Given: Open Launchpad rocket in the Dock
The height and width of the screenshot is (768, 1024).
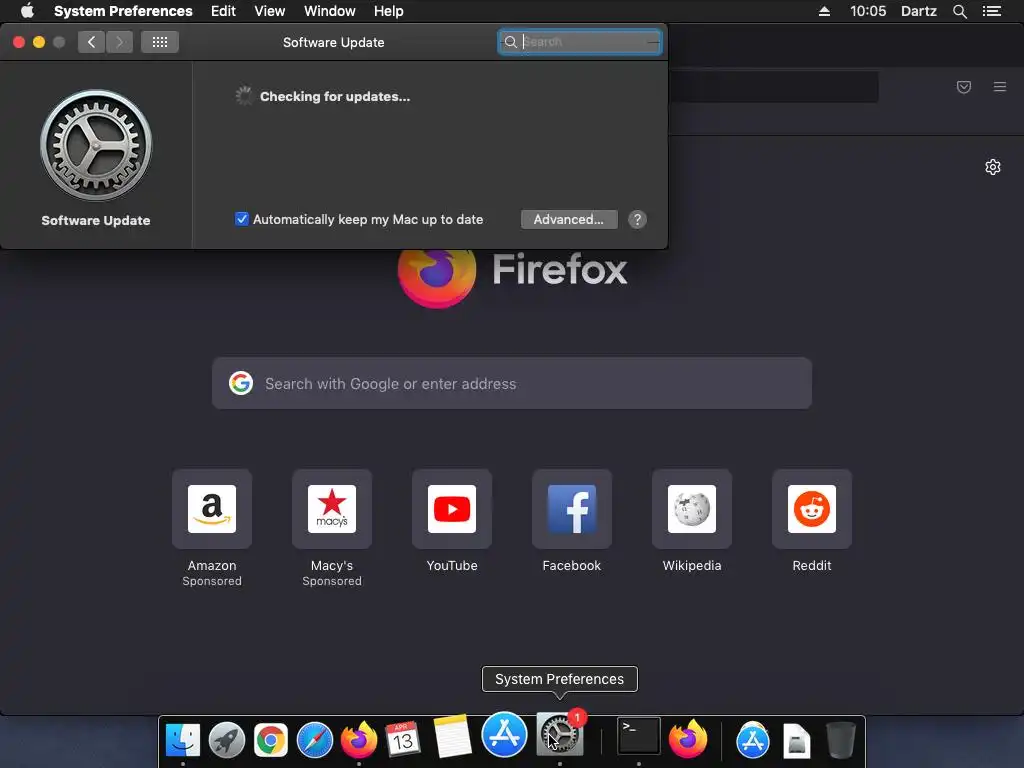Looking at the screenshot, I should click(x=227, y=740).
